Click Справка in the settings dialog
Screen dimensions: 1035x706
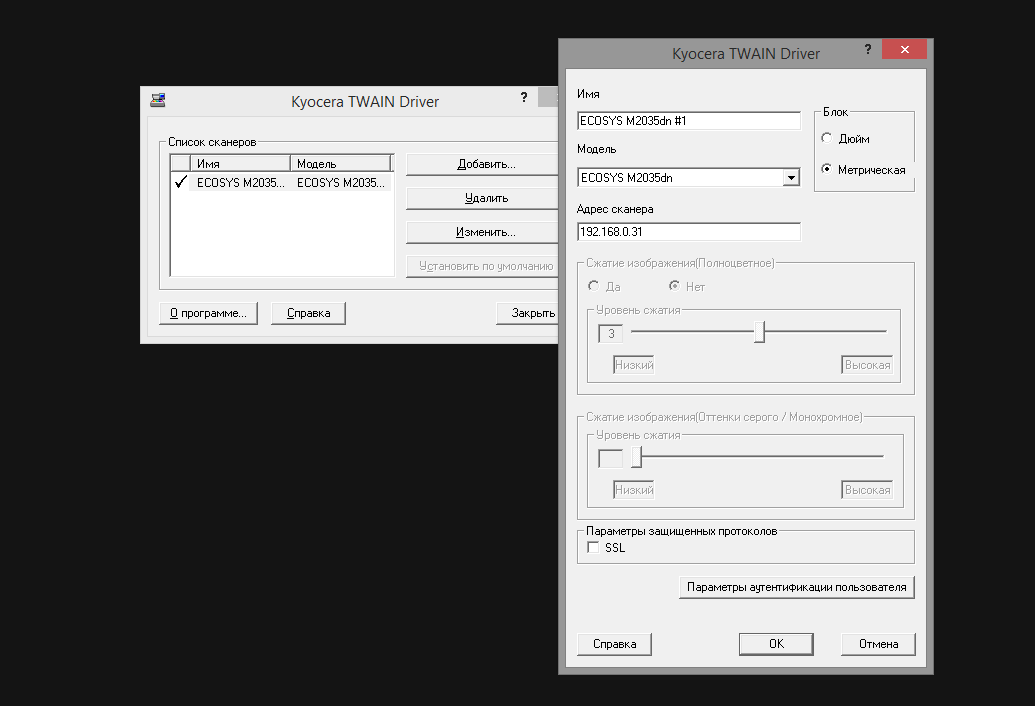pyautogui.click(x=615, y=644)
